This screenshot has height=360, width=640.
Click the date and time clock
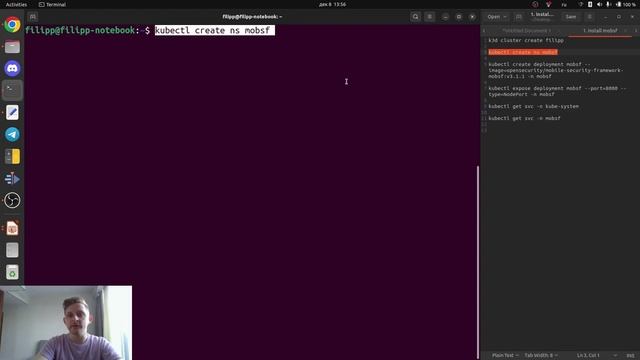[x=332, y=4]
